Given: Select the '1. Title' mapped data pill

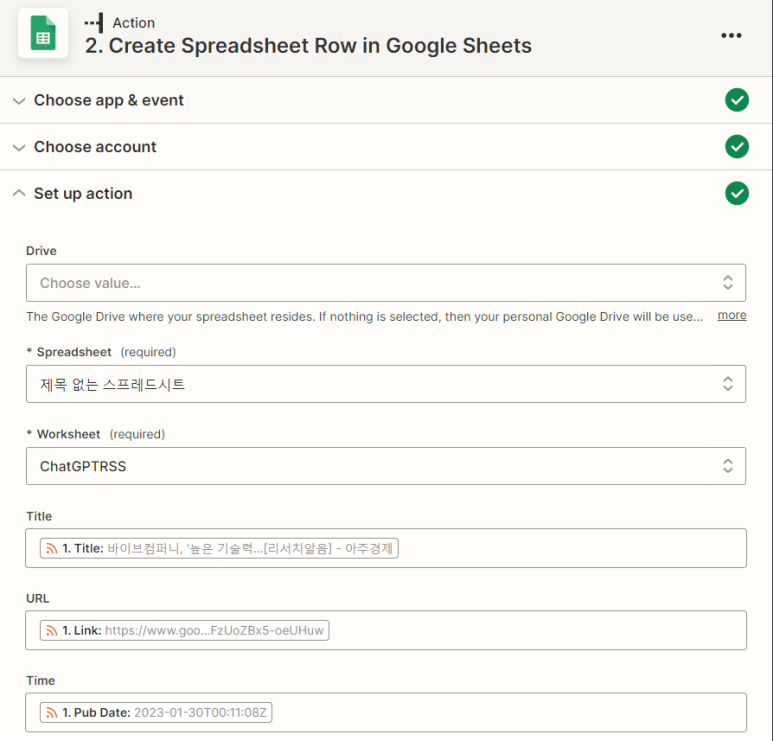Looking at the screenshot, I should [219, 548].
